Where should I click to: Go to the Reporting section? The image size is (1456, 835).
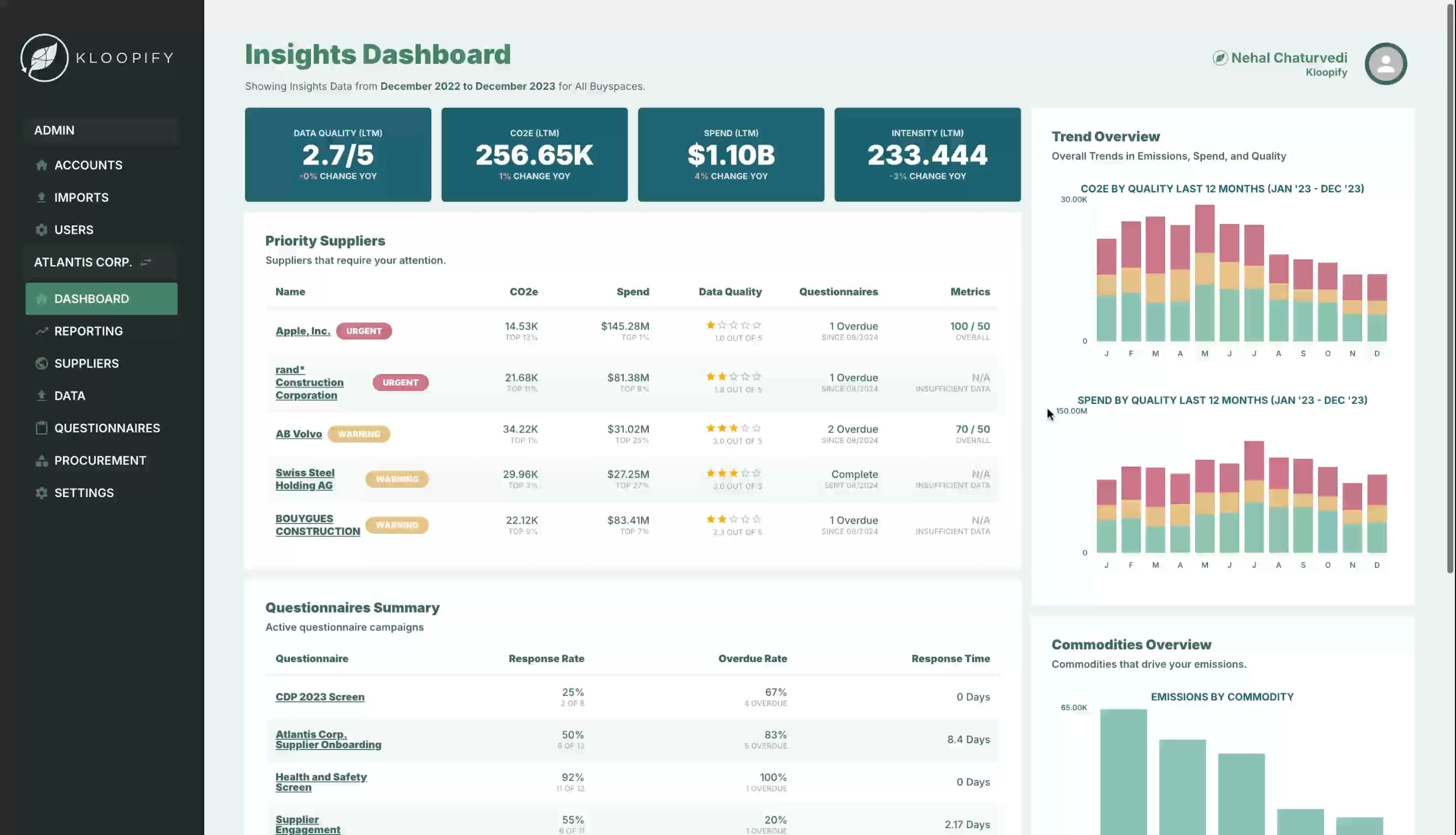(102, 331)
